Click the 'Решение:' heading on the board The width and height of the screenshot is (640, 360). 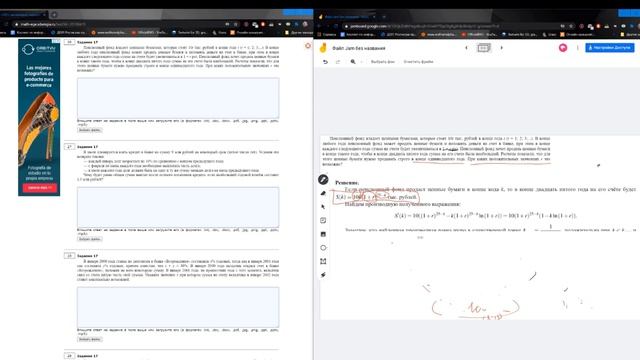[x=347, y=182]
